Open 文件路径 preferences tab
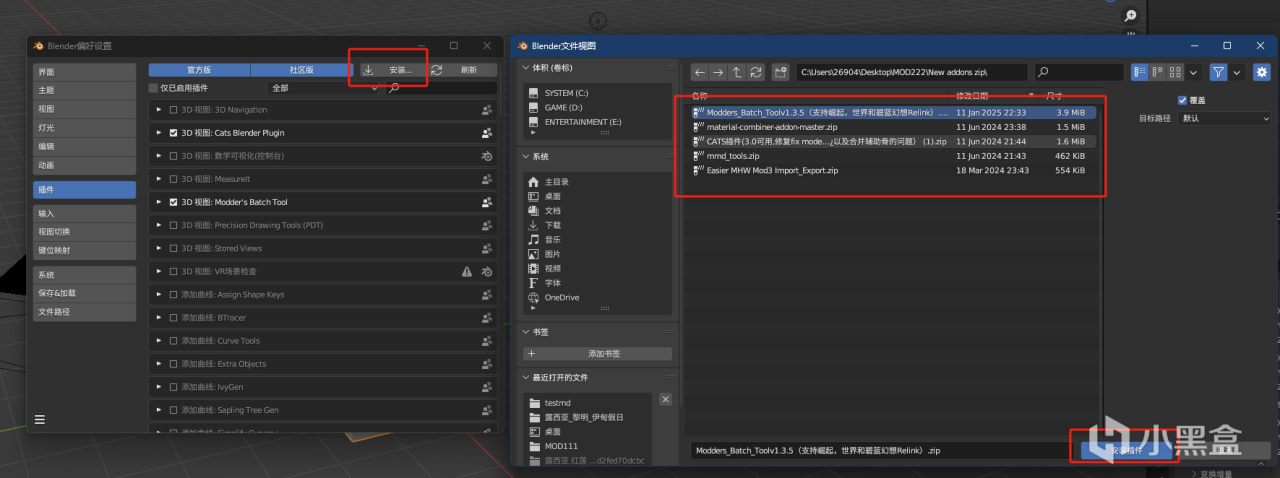The height and width of the screenshot is (478, 1280). point(84,312)
